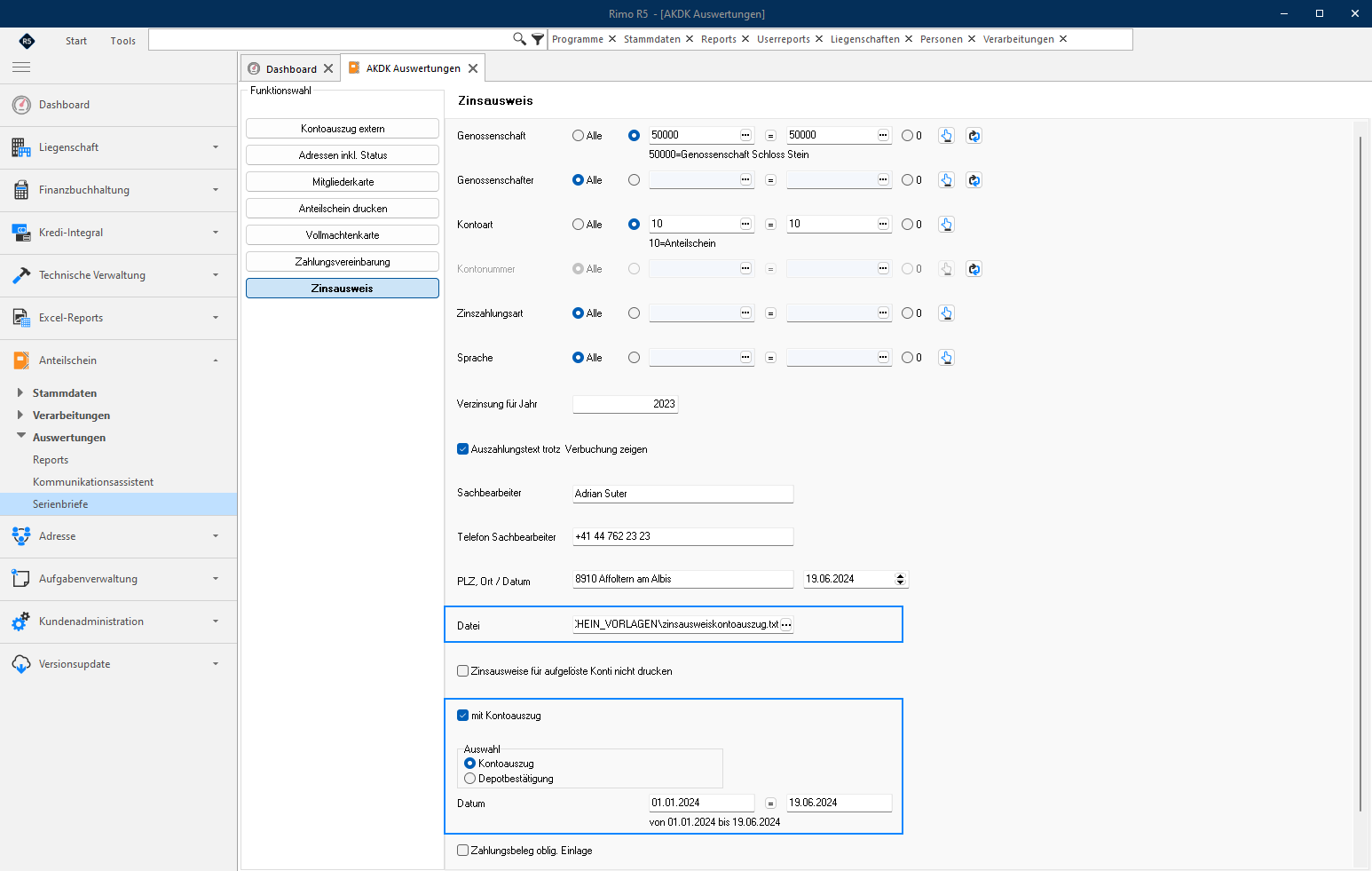Select the Alle radio for Genossenschaft
Image resolution: width=1372 pixels, height=871 pixels.
(579, 136)
